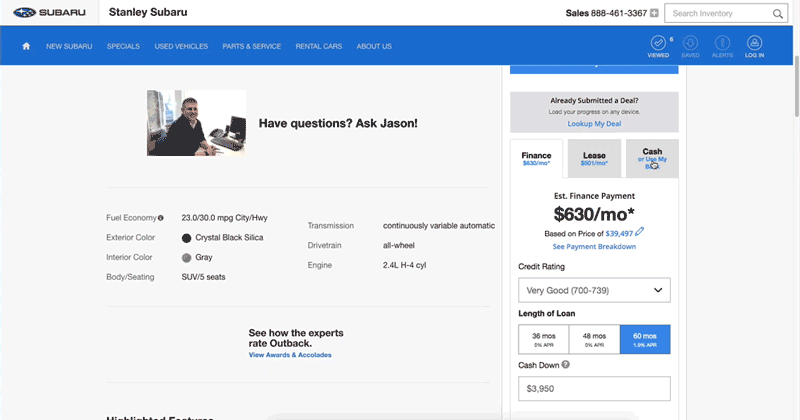Open the Saved vehicles icon

pyautogui.click(x=690, y=46)
